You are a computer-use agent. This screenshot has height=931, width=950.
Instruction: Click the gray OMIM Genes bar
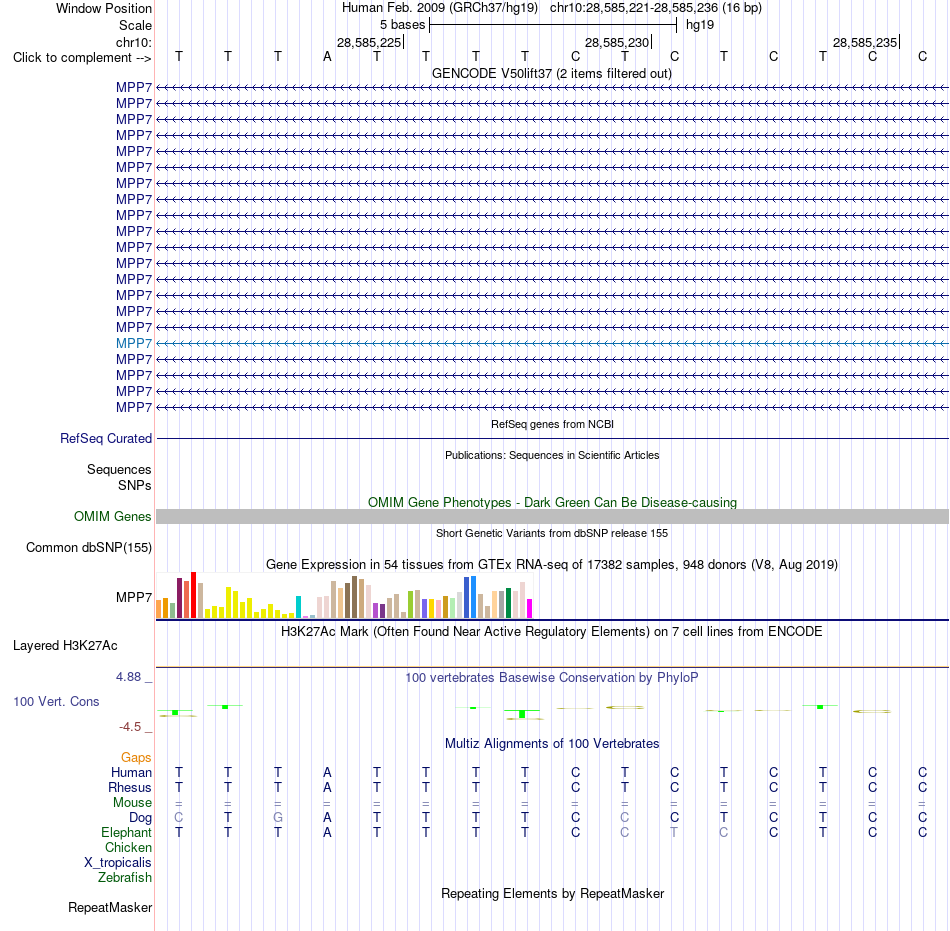[552, 517]
